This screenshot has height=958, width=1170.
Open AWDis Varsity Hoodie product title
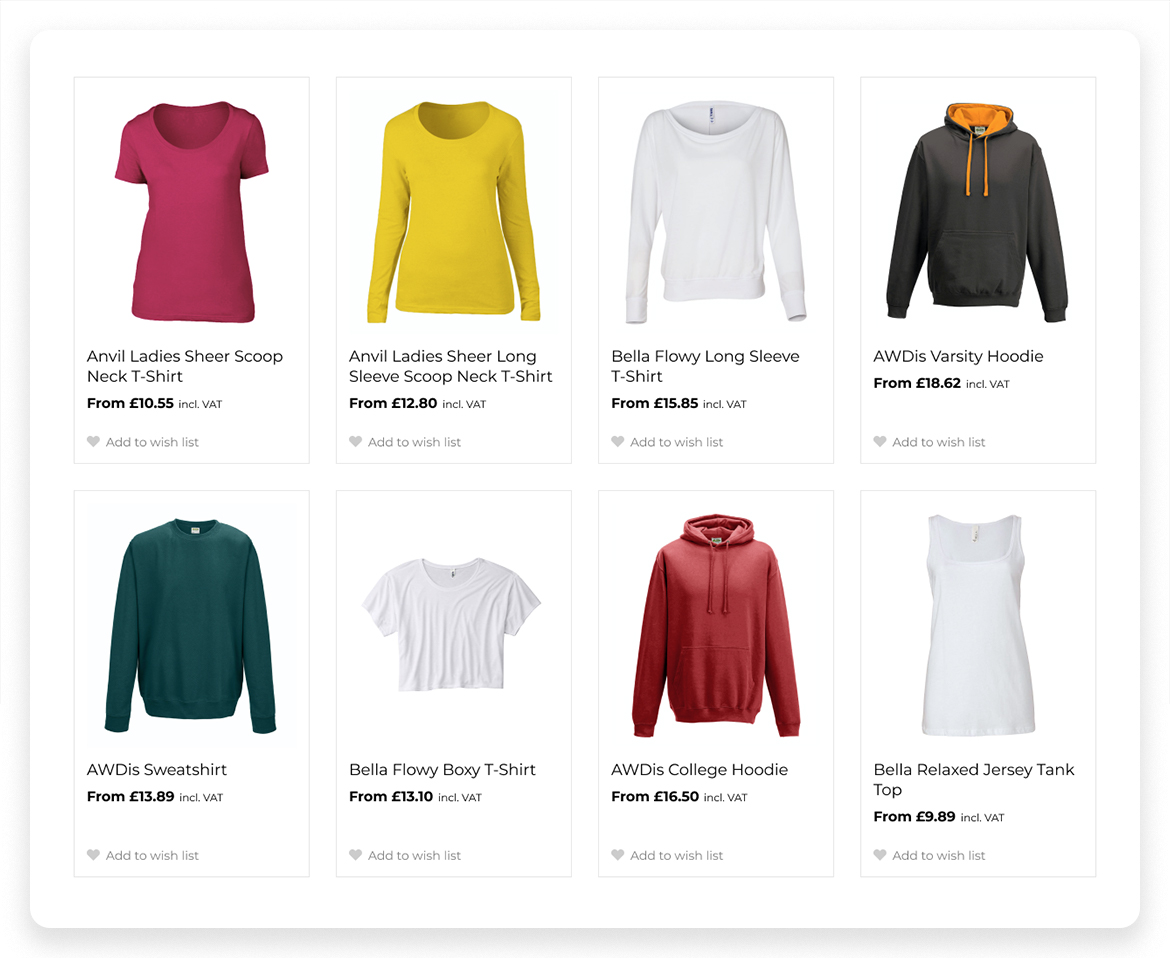(x=957, y=356)
